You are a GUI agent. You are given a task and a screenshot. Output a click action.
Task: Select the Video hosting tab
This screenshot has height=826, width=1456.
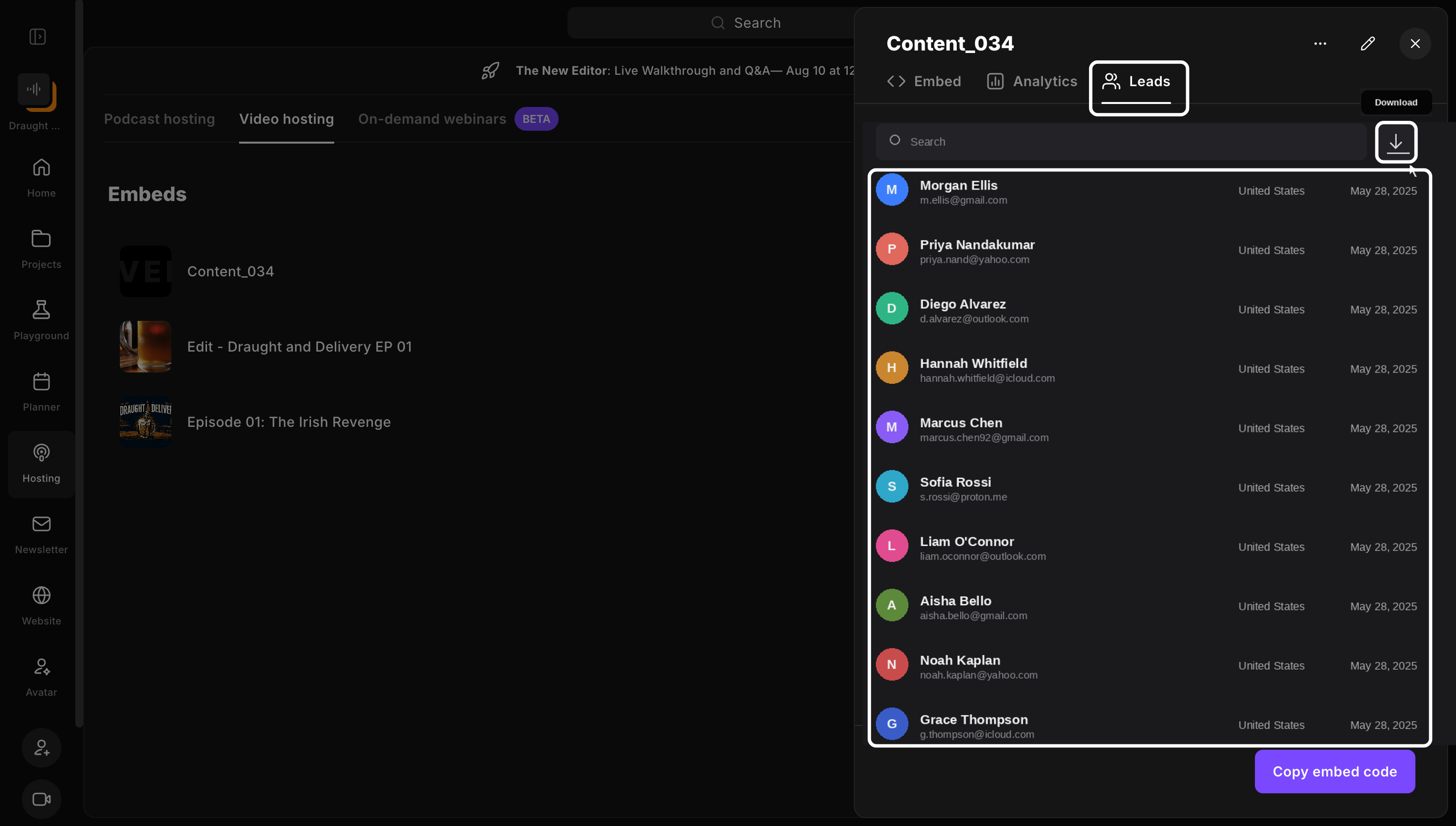click(x=286, y=119)
